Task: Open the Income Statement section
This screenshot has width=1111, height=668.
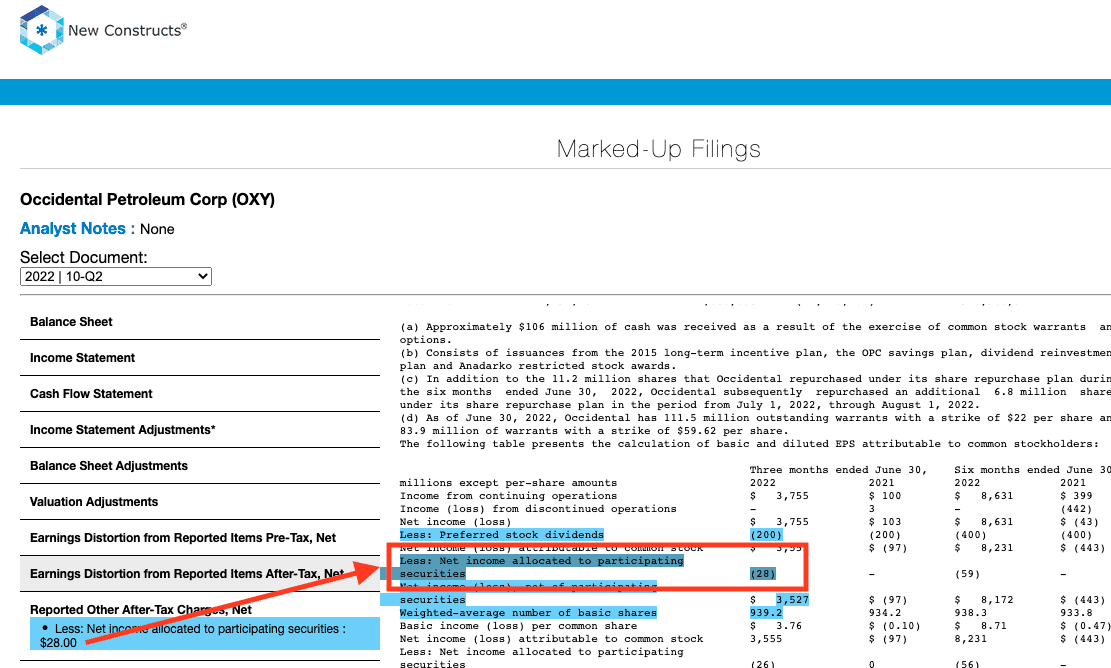Action: [x=82, y=358]
